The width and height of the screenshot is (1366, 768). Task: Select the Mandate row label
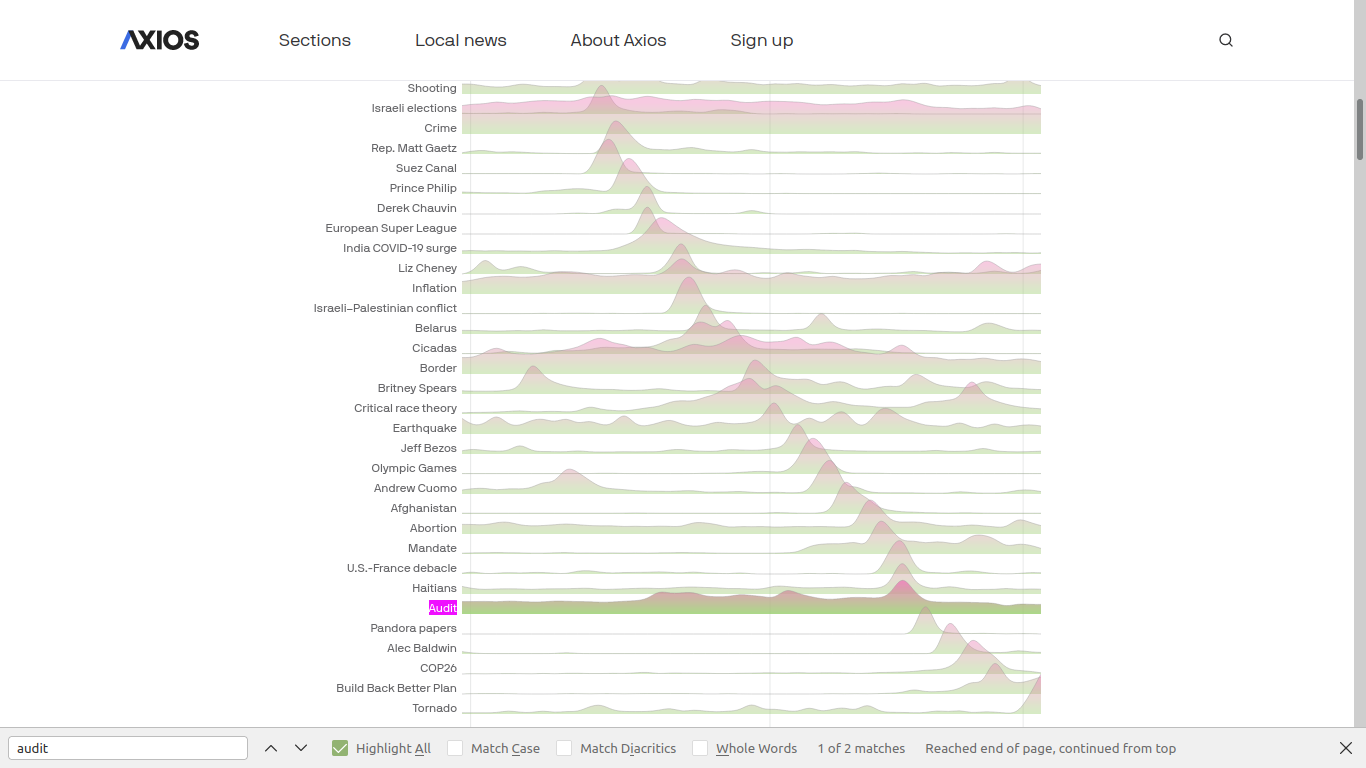[432, 548]
